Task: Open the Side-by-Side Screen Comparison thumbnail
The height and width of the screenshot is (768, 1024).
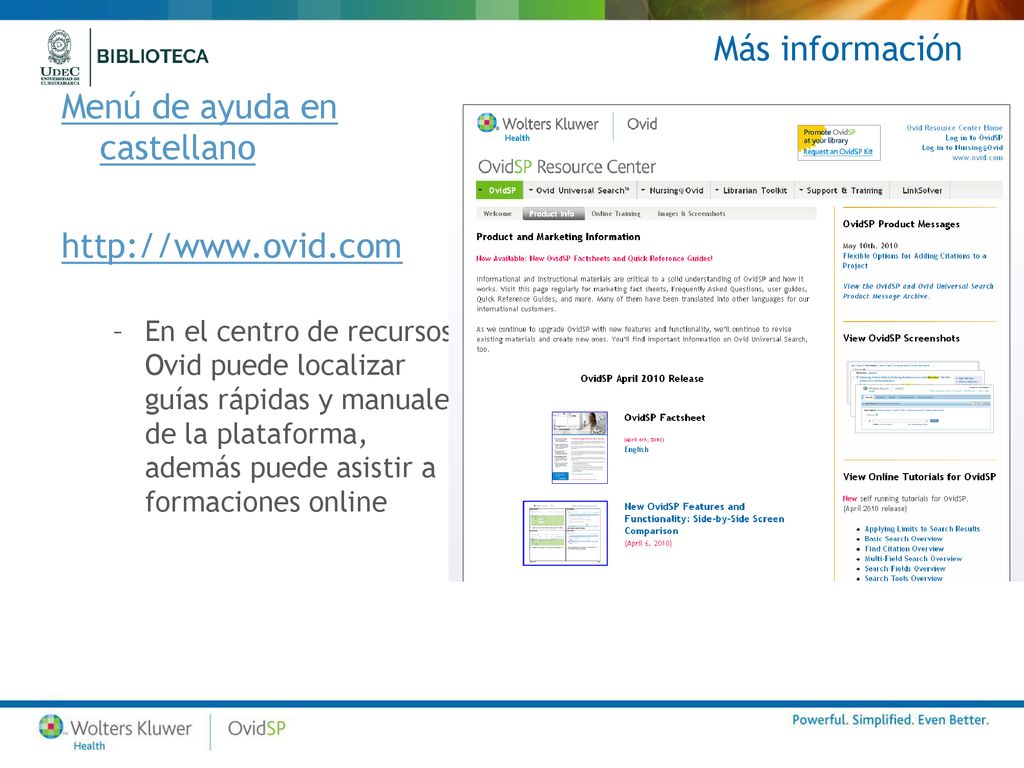Action: pyautogui.click(x=566, y=533)
